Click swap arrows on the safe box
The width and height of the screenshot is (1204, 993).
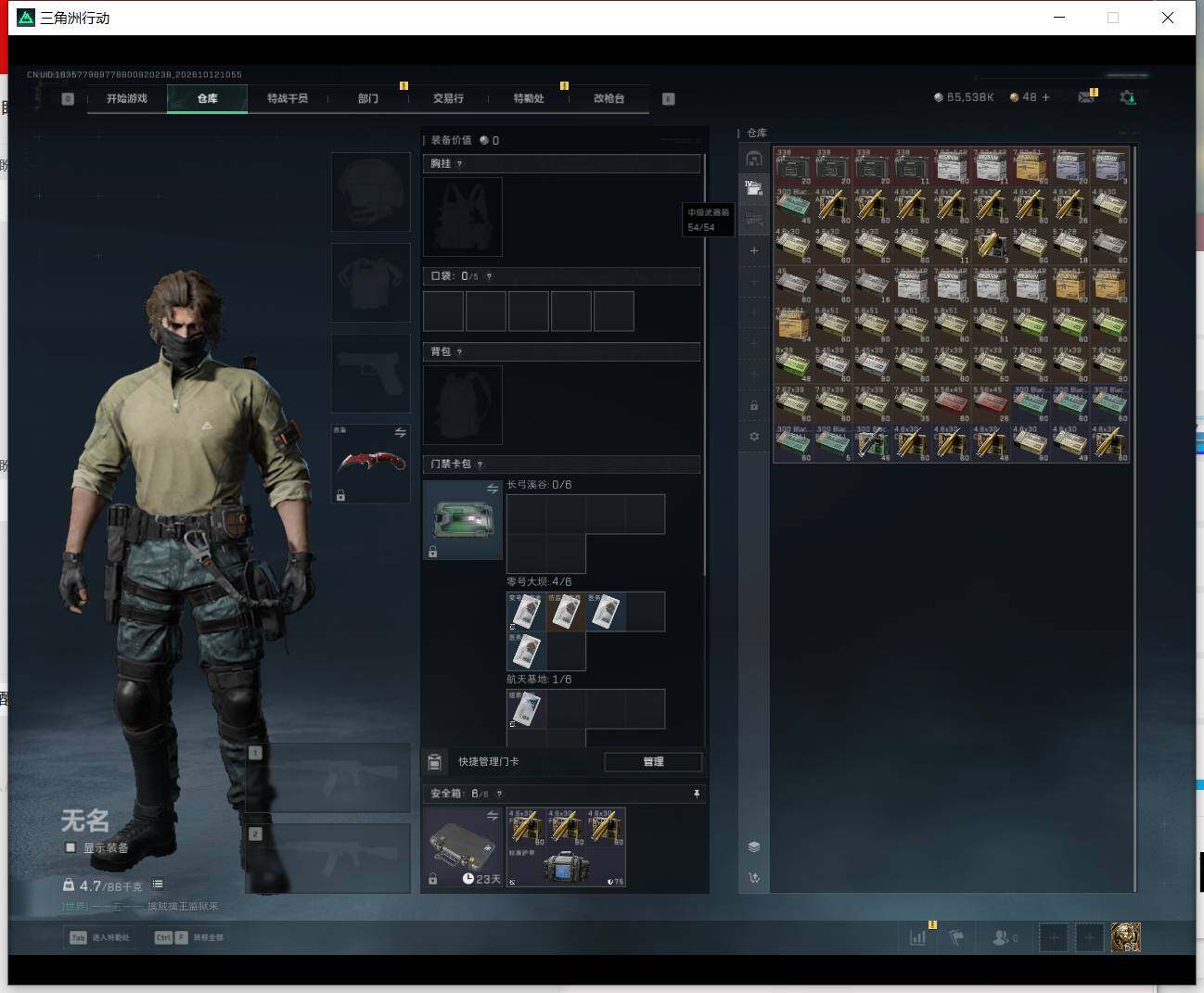[x=493, y=816]
